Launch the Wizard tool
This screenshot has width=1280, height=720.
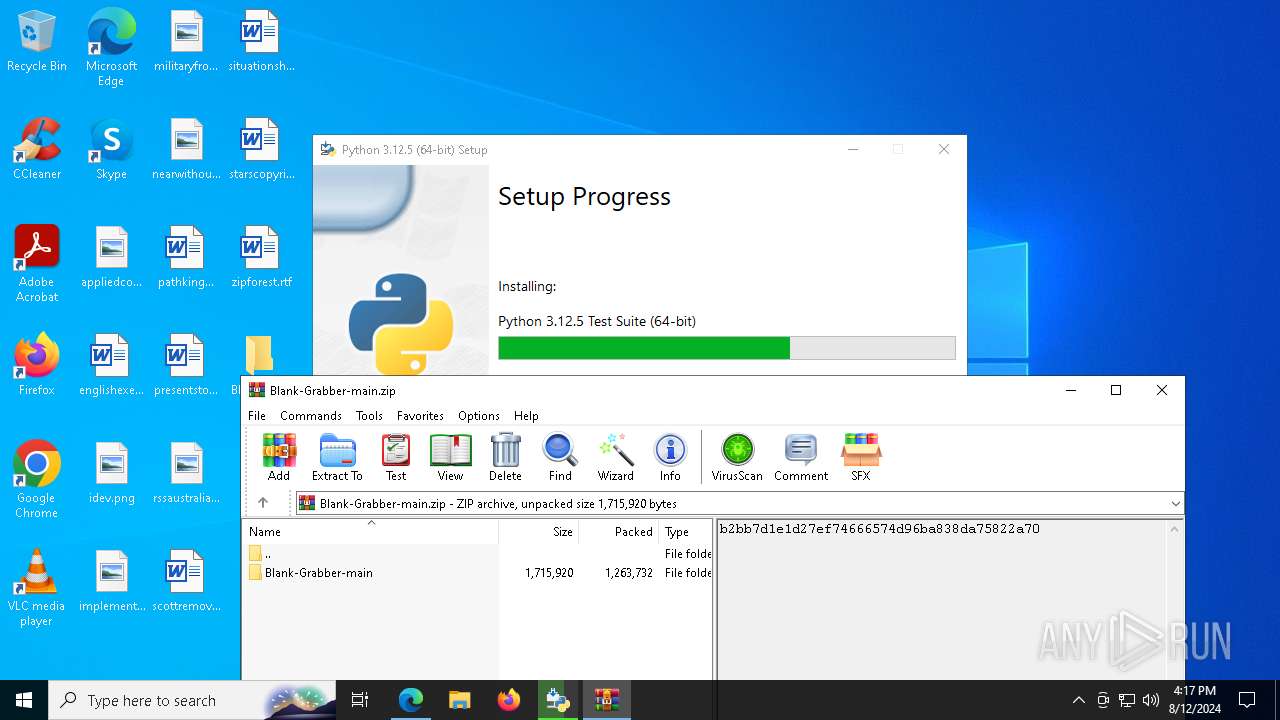coord(616,458)
